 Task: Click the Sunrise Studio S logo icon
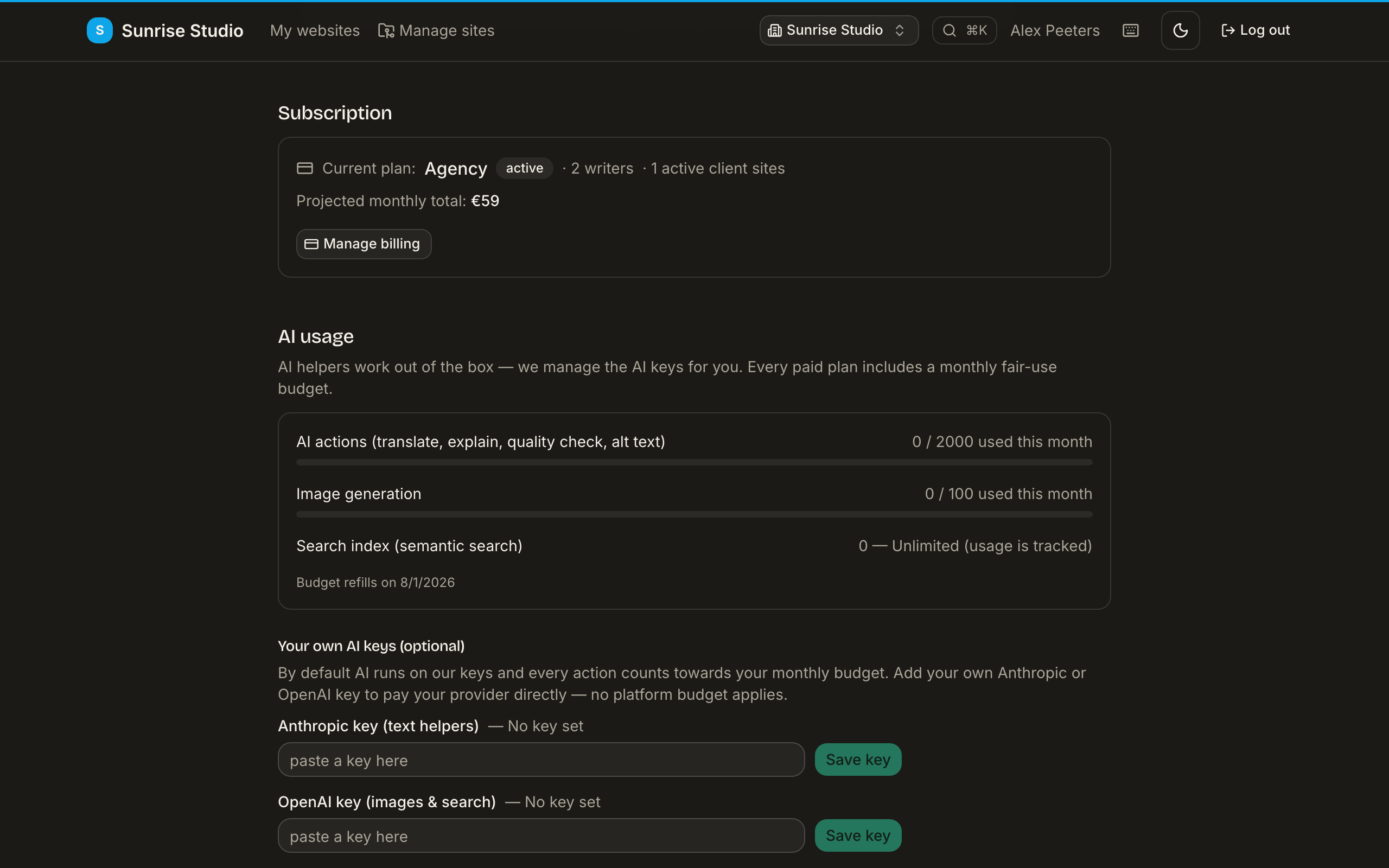click(99, 30)
